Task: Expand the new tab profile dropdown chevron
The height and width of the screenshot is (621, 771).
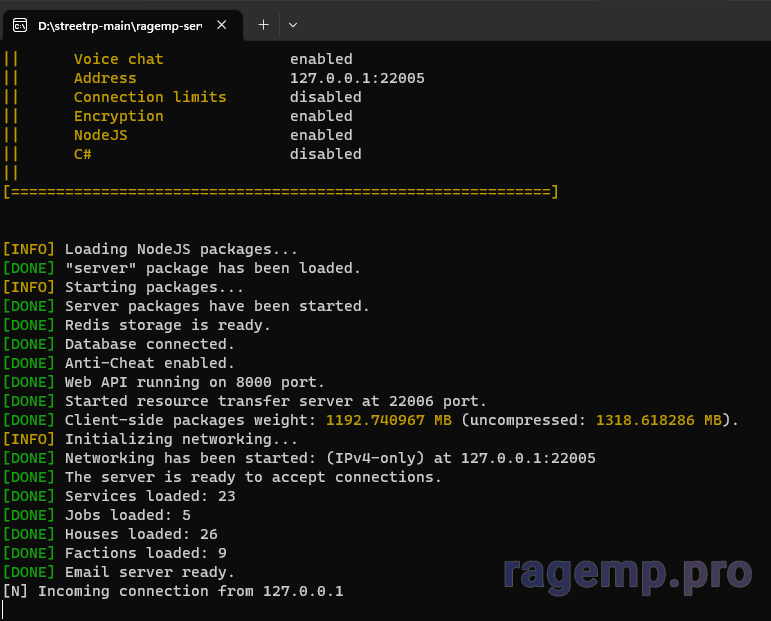Action: [293, 25]
